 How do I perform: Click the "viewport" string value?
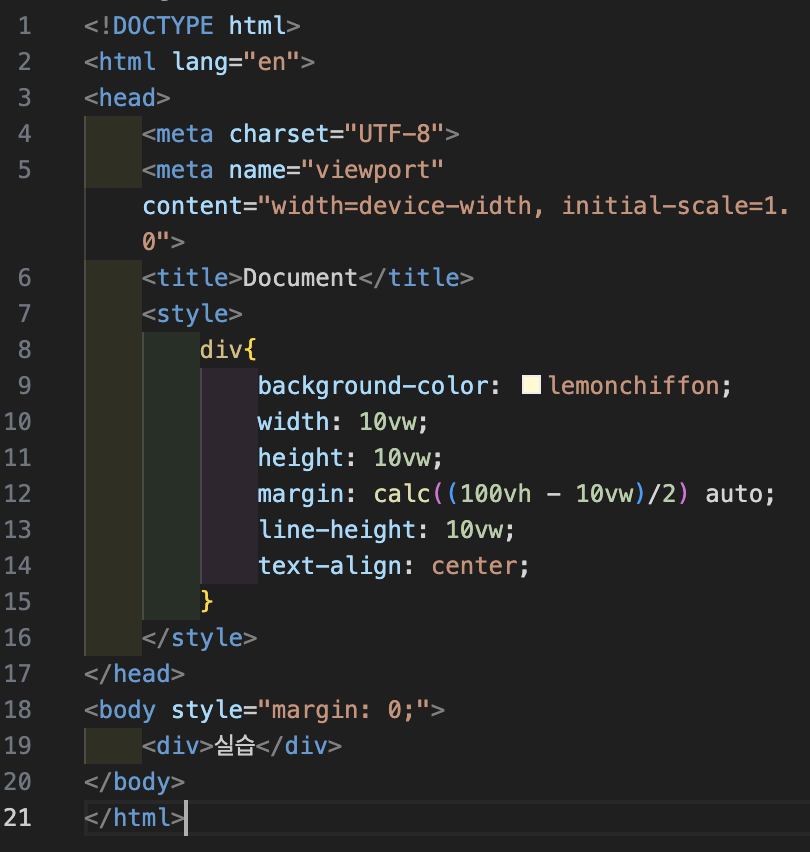[x=372, y=170]
